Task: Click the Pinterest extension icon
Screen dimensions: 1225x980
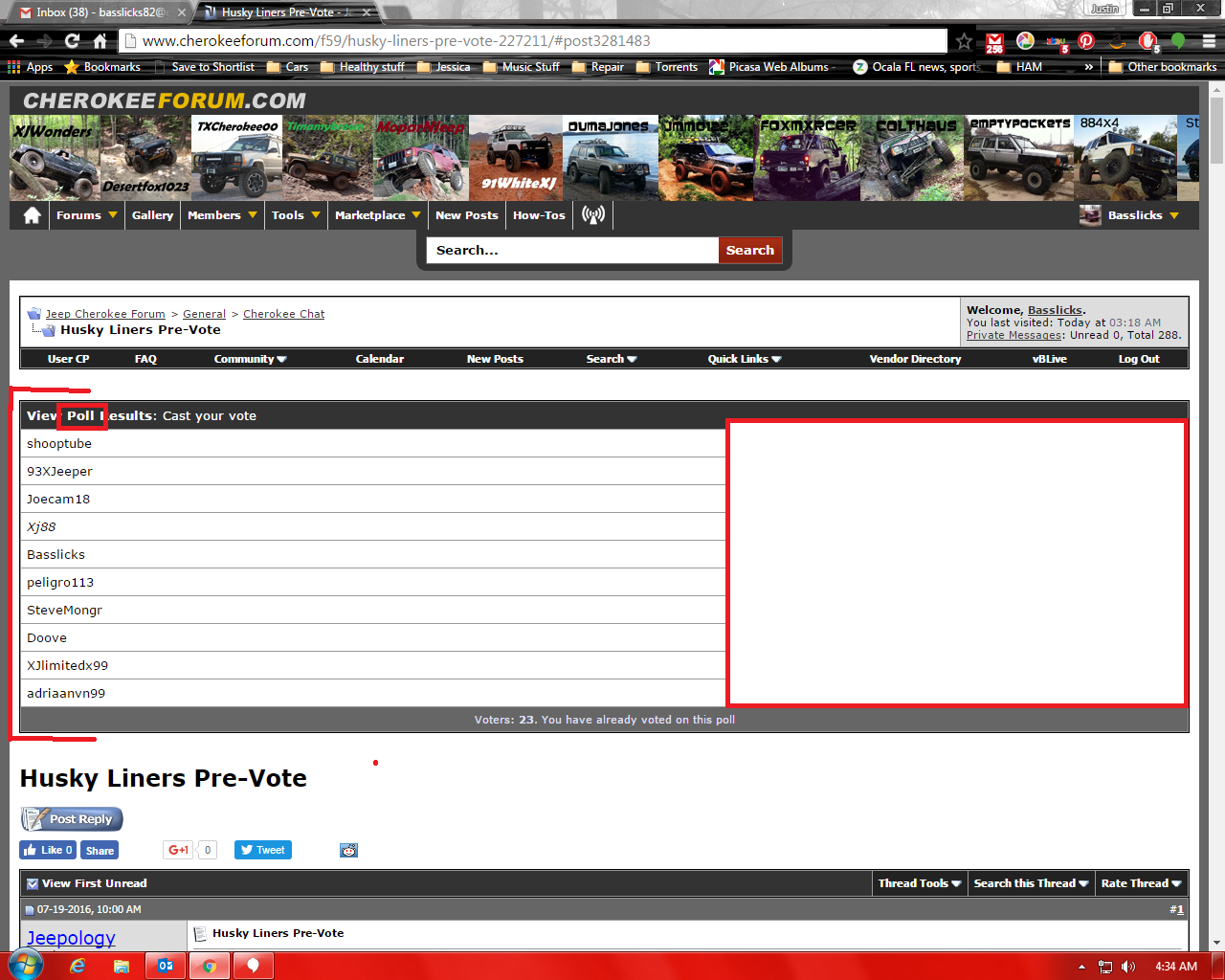Action: (1085, 41)
